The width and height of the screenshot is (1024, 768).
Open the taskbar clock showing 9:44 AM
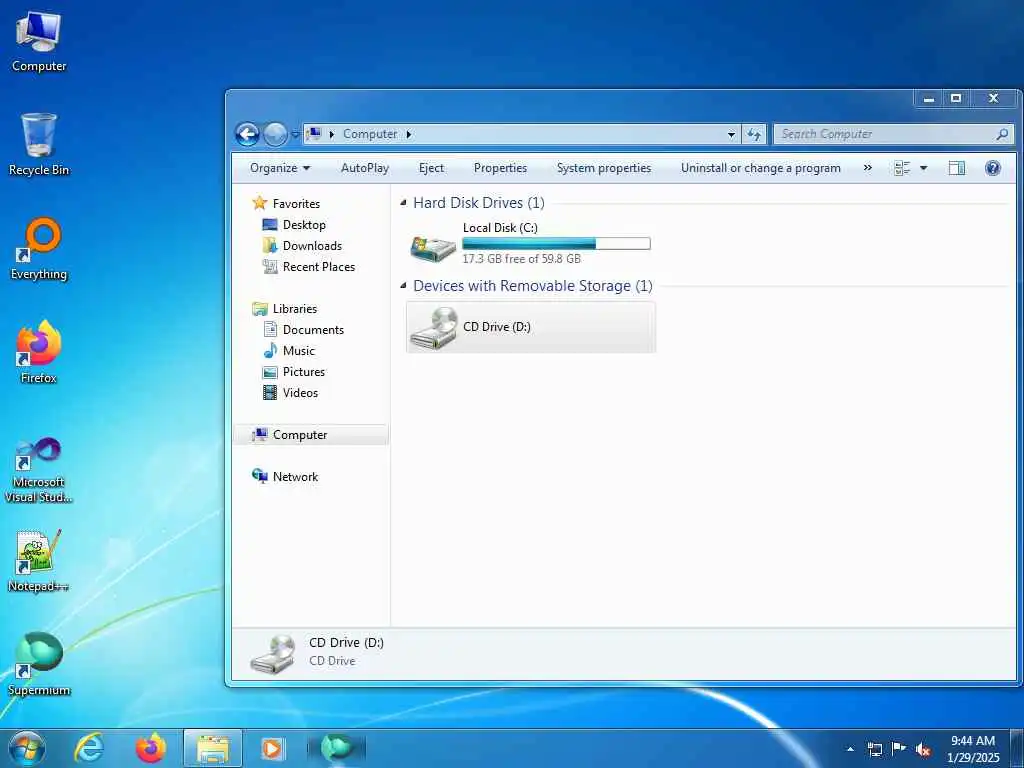tap(973, 749)
